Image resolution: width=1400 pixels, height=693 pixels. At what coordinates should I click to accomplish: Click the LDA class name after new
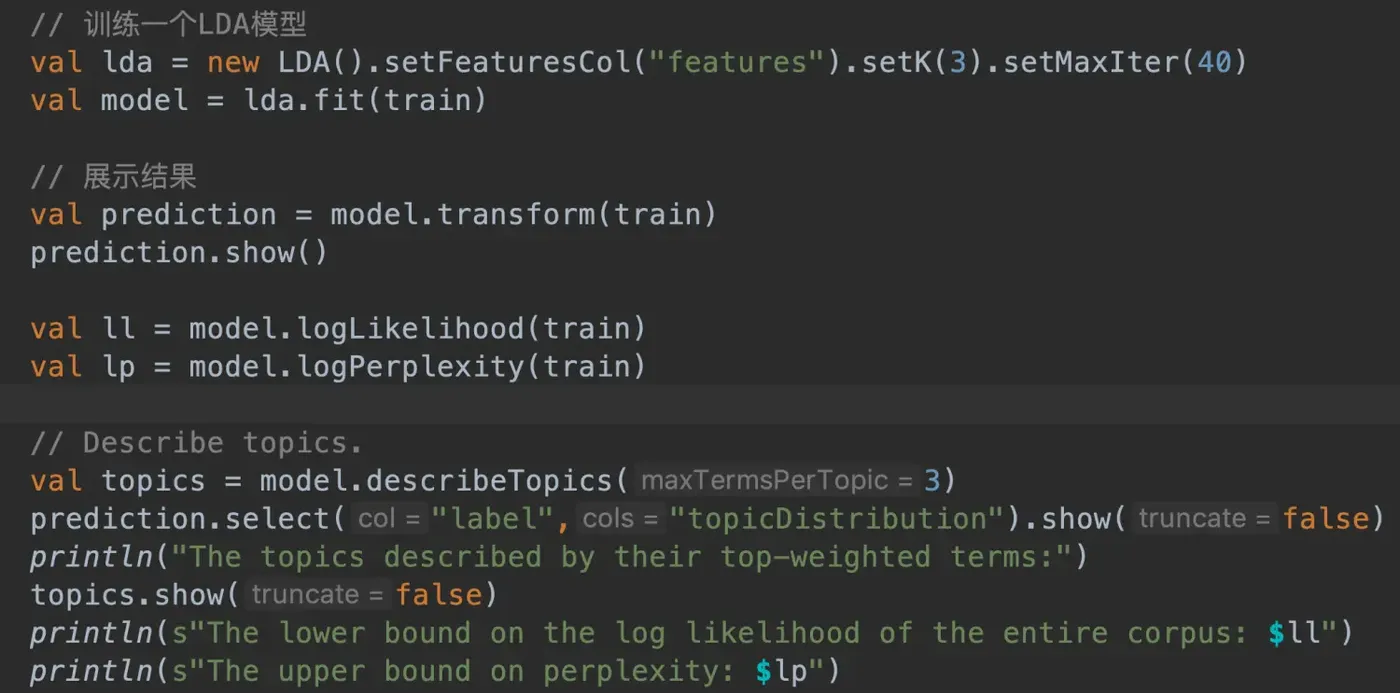[x=303, y=62]
